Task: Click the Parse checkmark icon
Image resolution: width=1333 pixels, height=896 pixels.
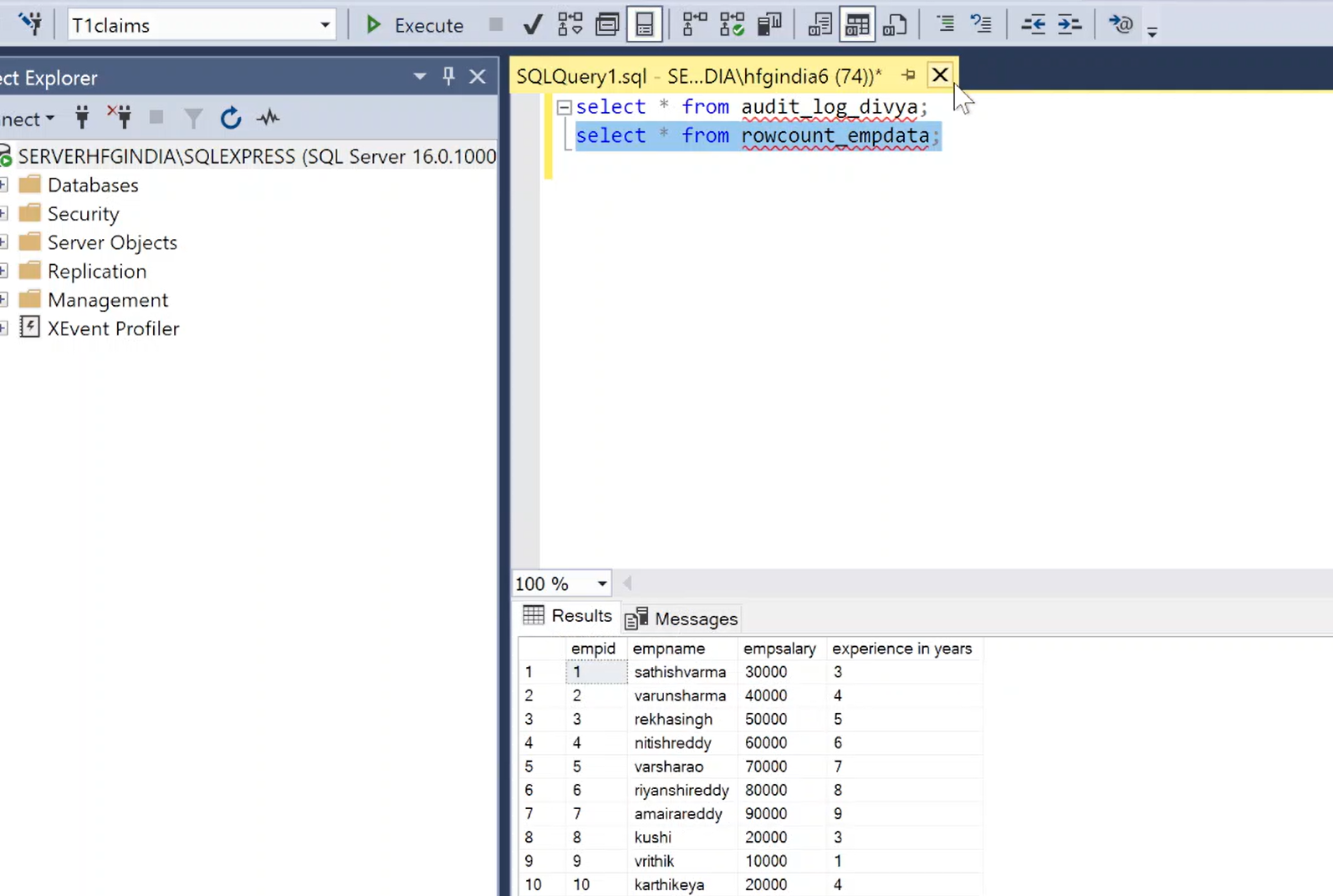Action: coord(532,25)
